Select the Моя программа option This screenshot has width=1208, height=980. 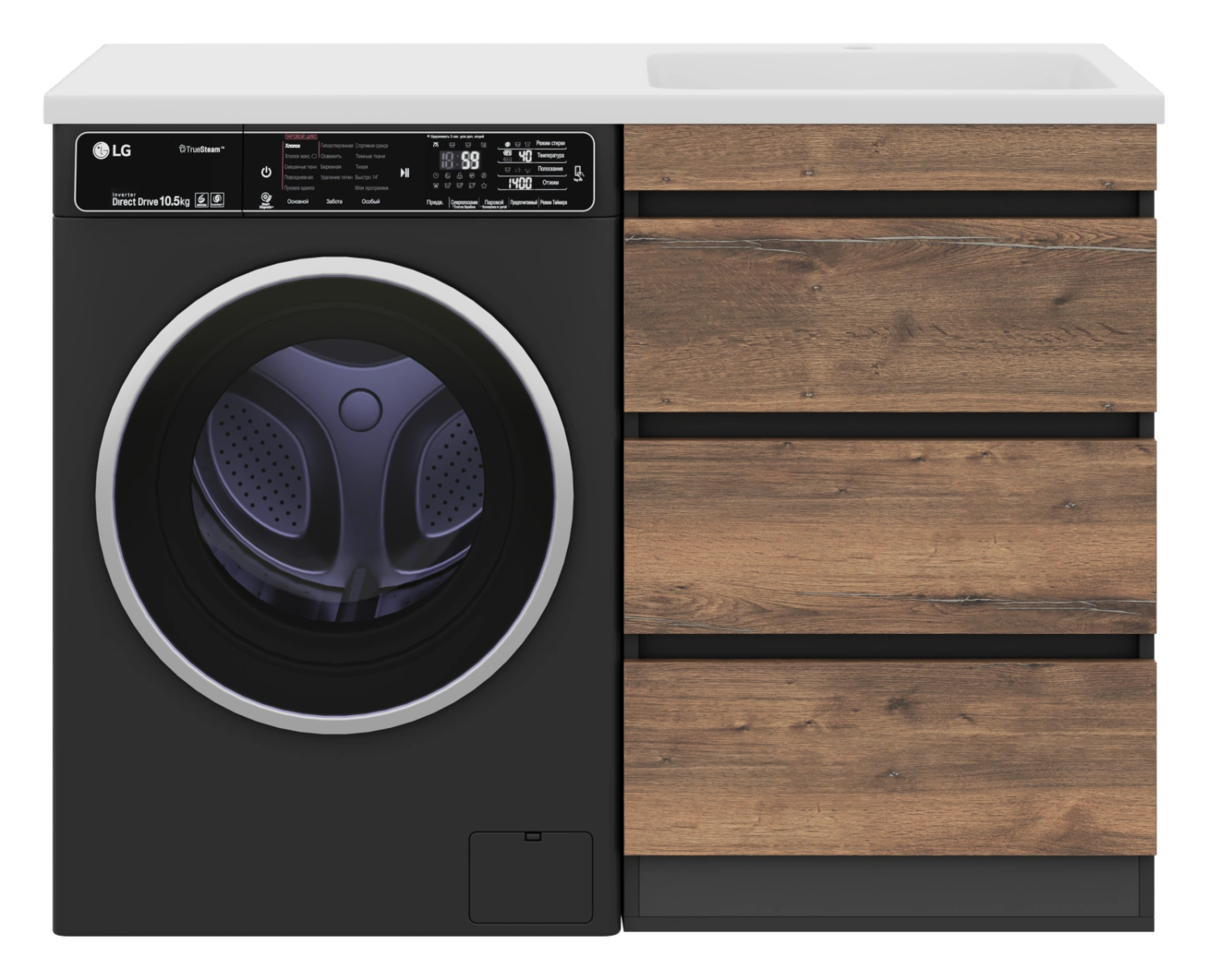click(x=371, y=188)
